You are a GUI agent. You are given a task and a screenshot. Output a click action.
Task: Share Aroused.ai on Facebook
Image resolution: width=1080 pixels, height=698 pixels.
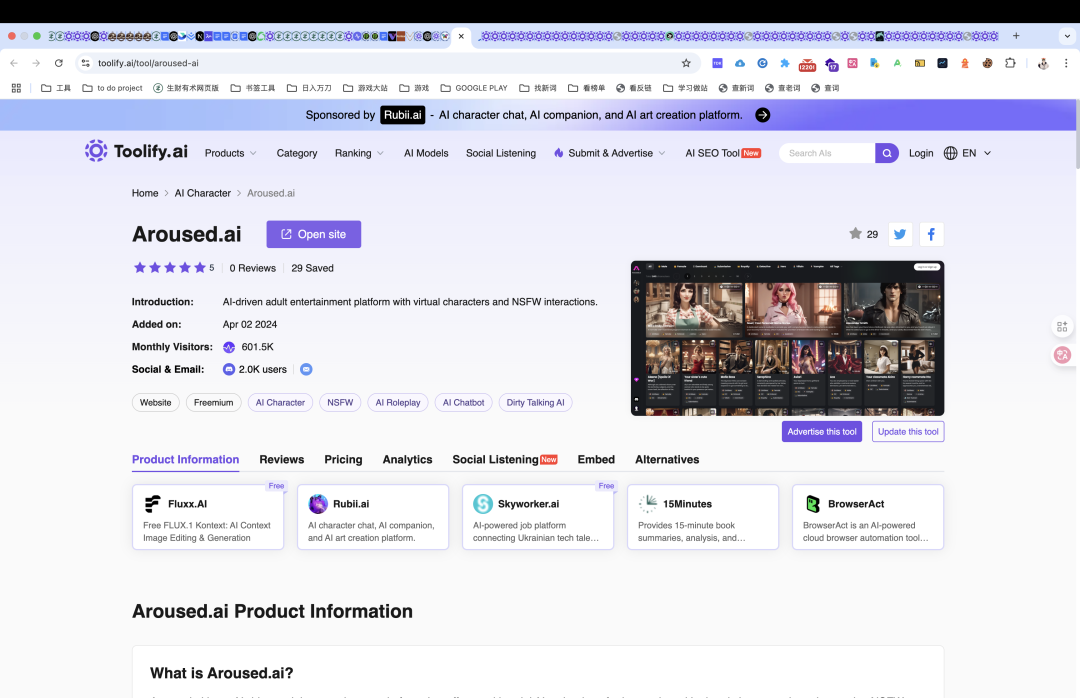(931, 234)
